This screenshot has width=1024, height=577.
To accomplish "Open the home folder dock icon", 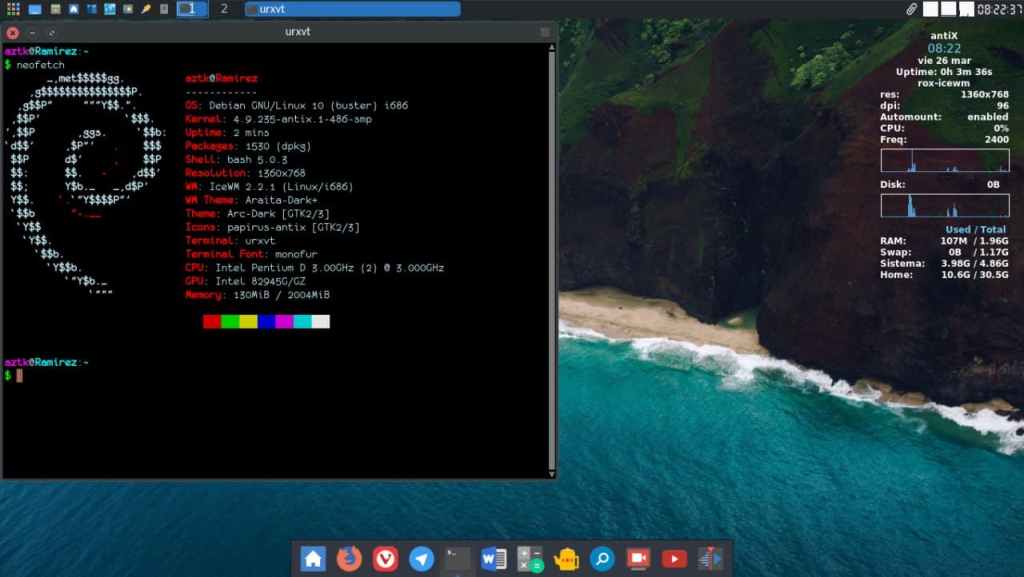I will [313, 559].
